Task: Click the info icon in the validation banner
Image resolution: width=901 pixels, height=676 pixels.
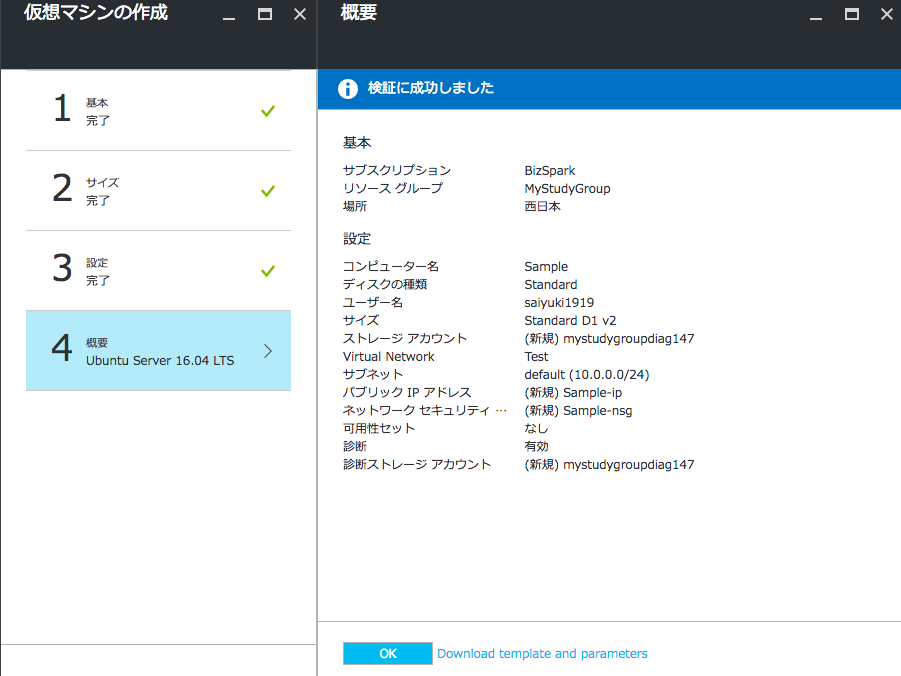Action: pyautogui.click(x=347, y=88)
